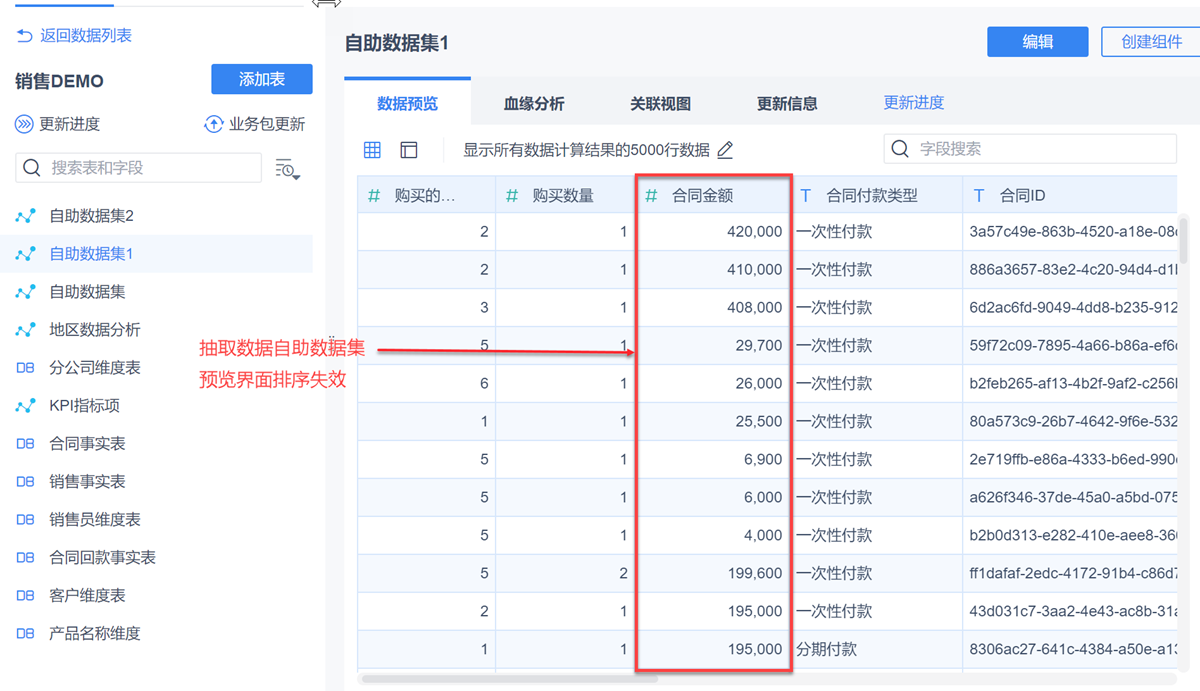Focus the 字段搜索 search field
This screenshot has width=1200, height=691.
[1040, 149]
